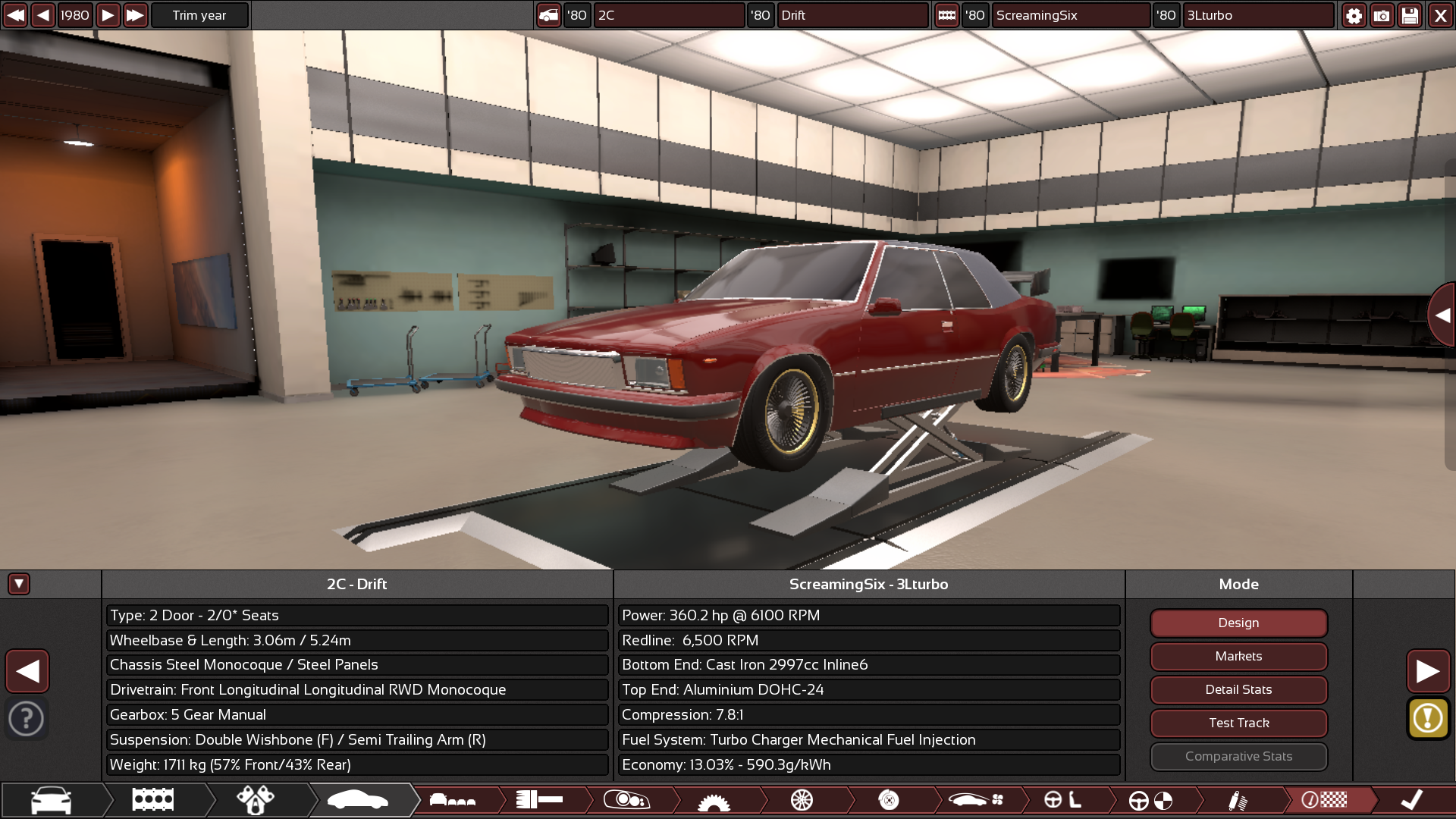Click the 1980 year field
This screenshot has width=1456, height=819.
(x=75, y=15)
